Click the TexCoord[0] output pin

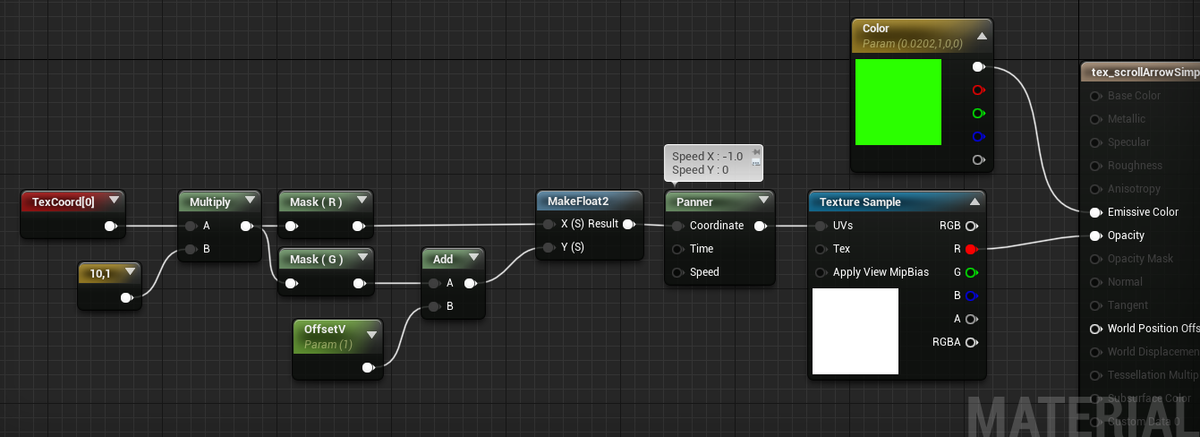[110, 226]
